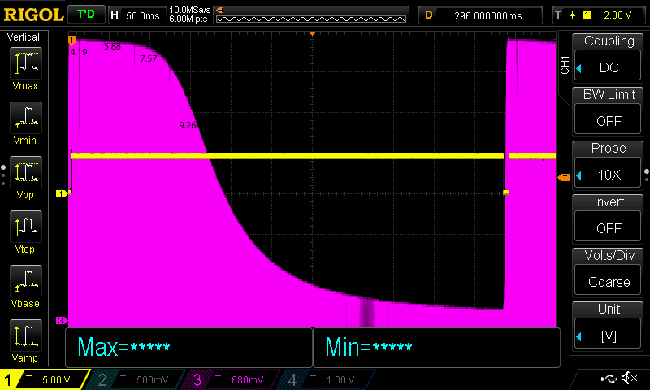This screenshot has height=390, width=650.
Task: Click the memory start marker at top-left of graticule
Action: click(x=72, y=40)
